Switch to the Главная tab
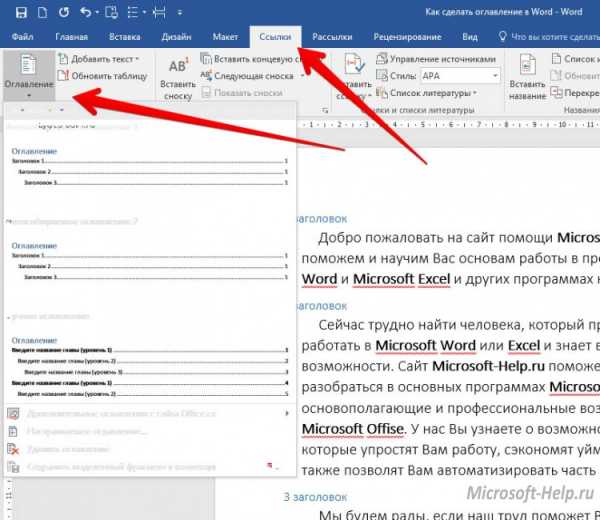Image resolution: width=600 pixels, height=520 pixels. (x=72, y=37)
